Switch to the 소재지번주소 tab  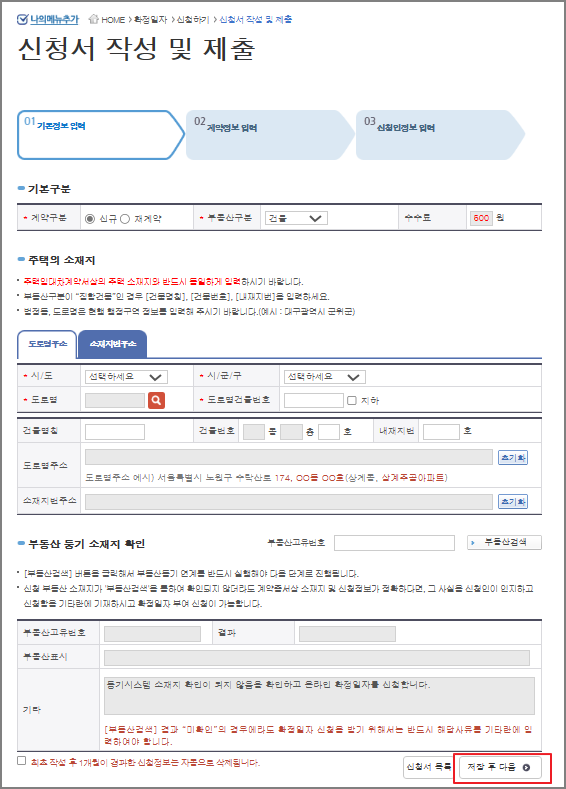point(113,344)
